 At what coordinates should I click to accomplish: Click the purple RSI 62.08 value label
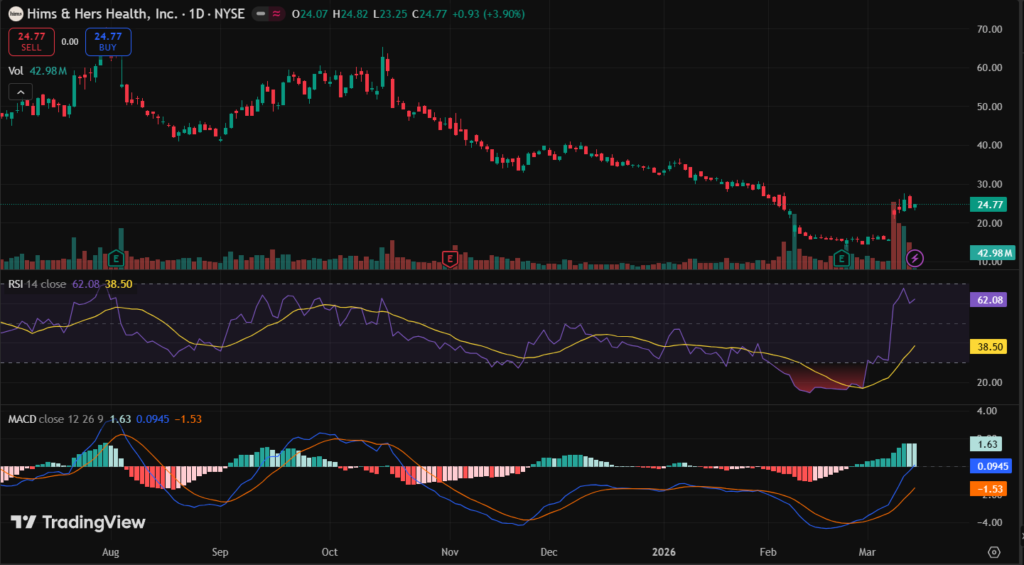click(x=989, y=299)
